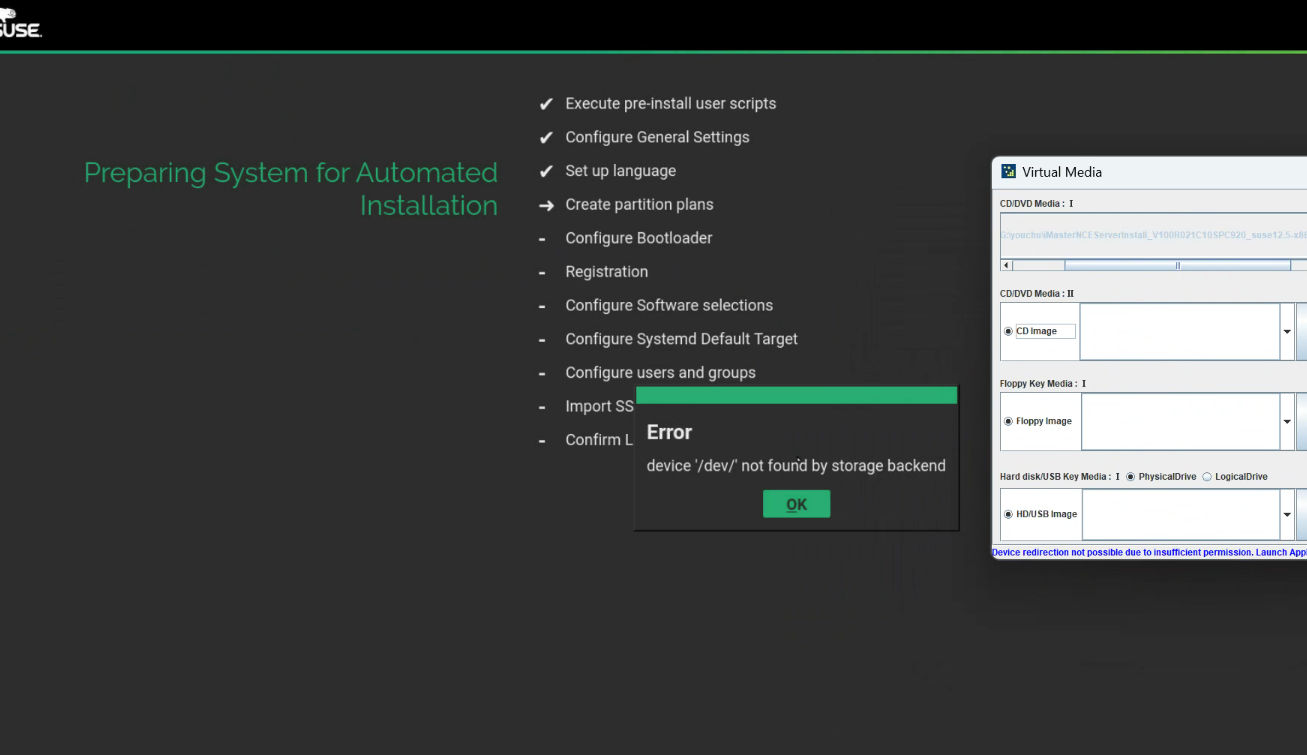This screenshot has height=755, width=1307.
Task: Select the HD/USB Image radio button
Action: pyautogui.click(x=1008, y=514)
